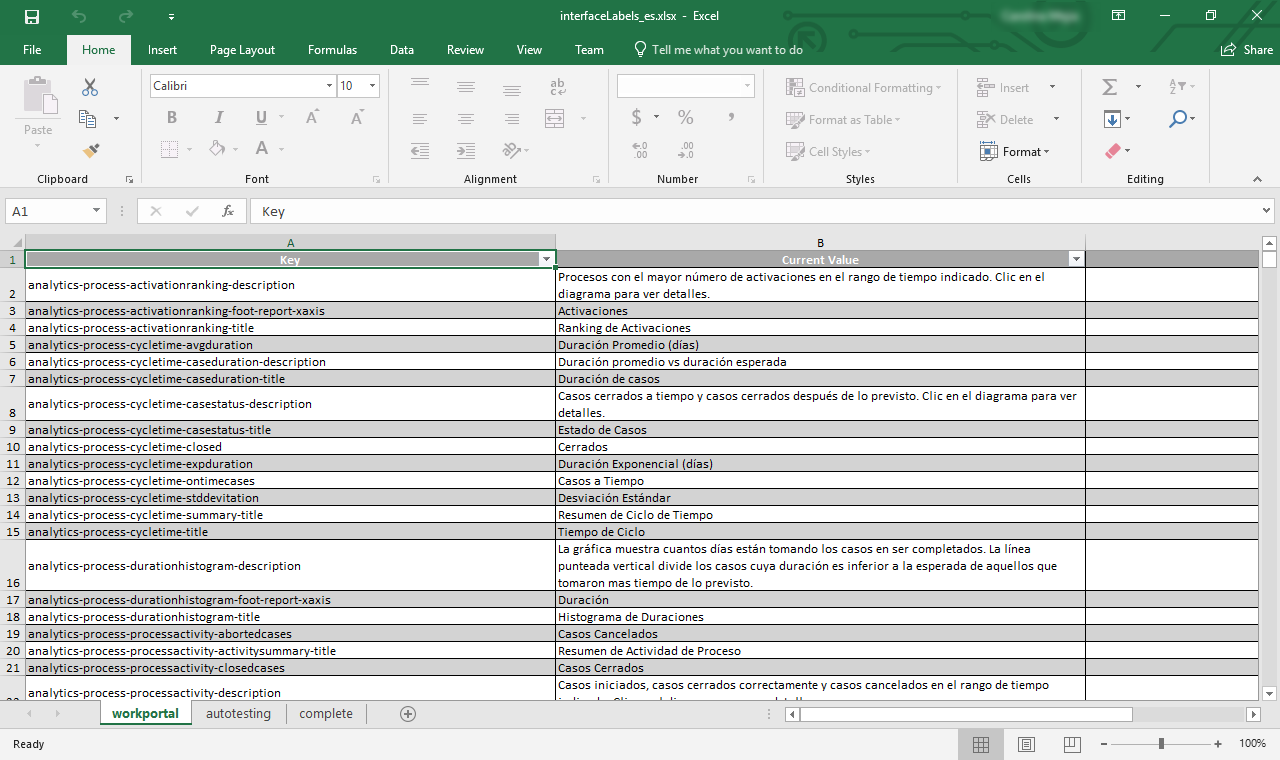Click the Wrap Text icon
The height and width of the screenshot is (760, 1280).
pyautogui.click(x=558, y=87)
